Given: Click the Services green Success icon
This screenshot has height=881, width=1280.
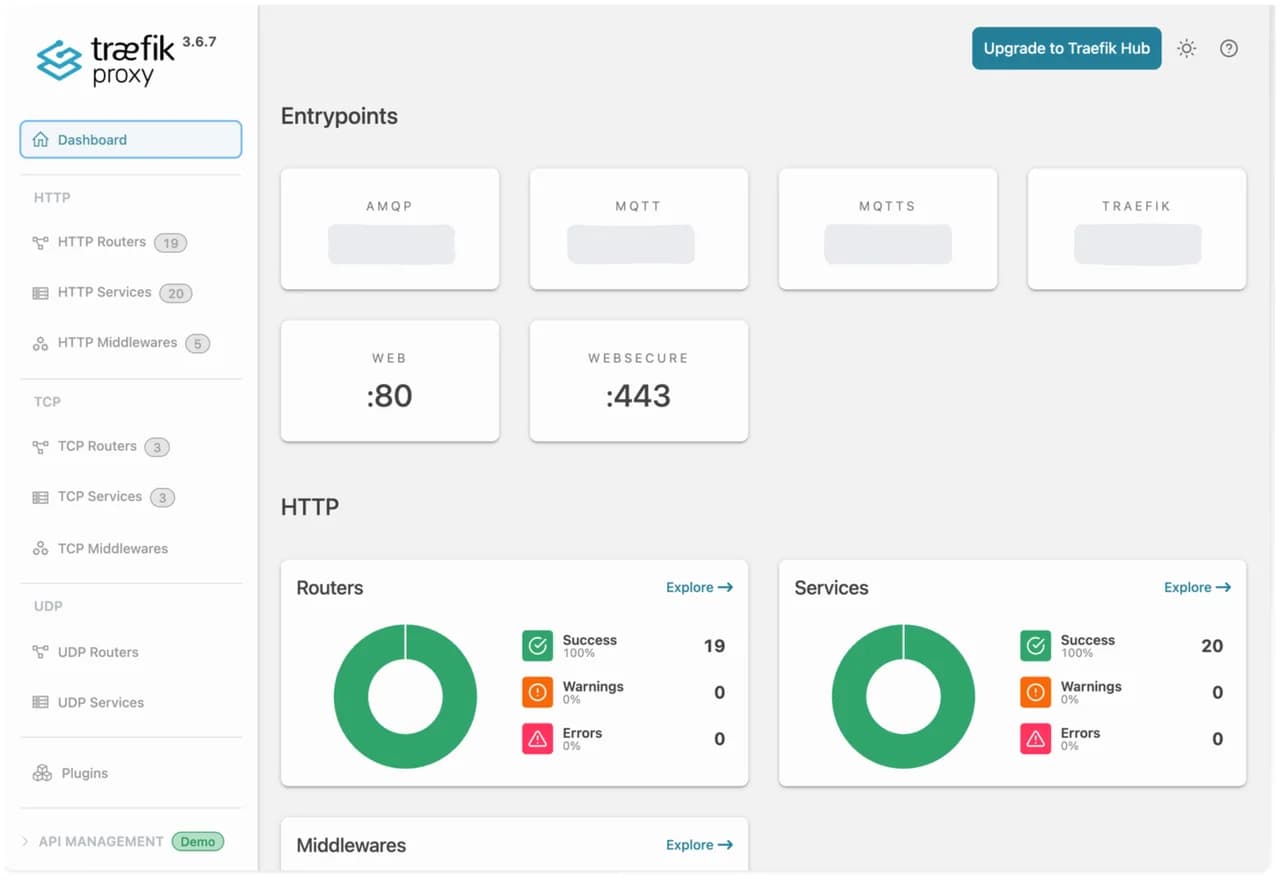Looking at the screenshot, I should (1036, 646).
